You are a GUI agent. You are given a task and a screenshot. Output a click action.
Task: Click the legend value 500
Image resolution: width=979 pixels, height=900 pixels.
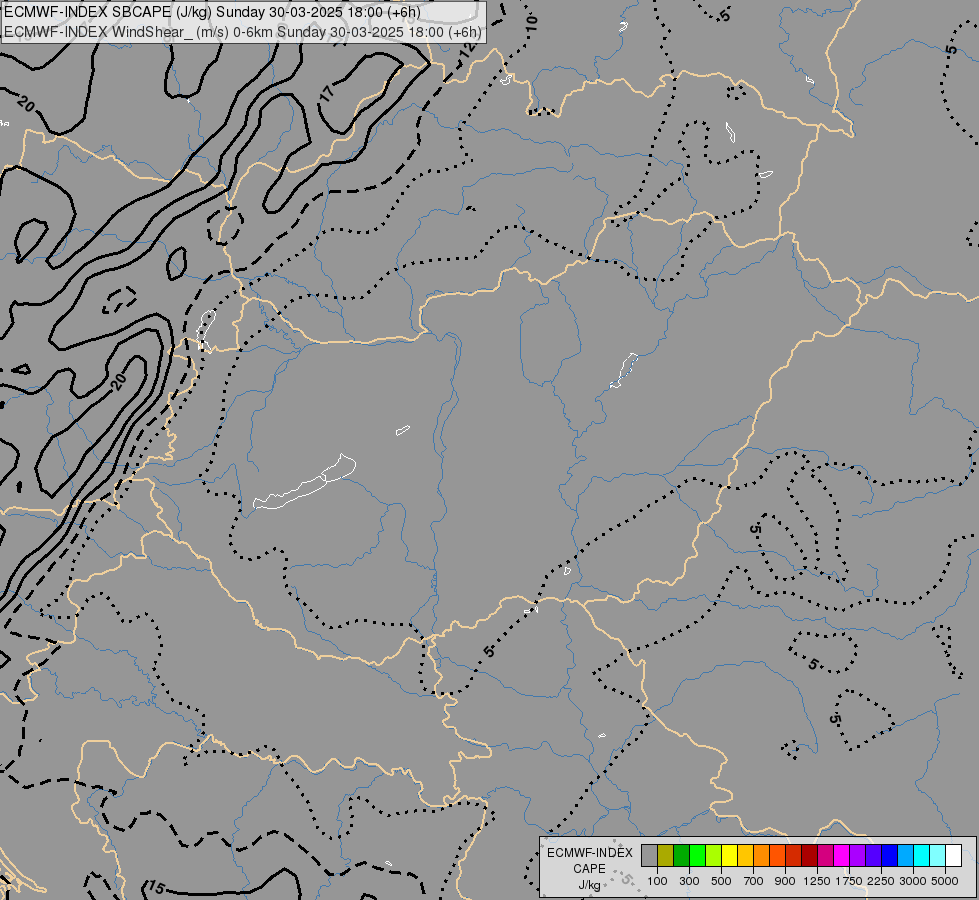click(721, 881)
